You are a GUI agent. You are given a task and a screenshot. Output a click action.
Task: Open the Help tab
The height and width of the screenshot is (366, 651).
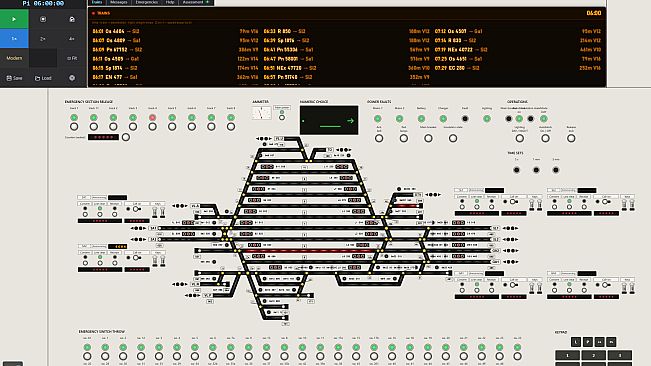[170, 2]
